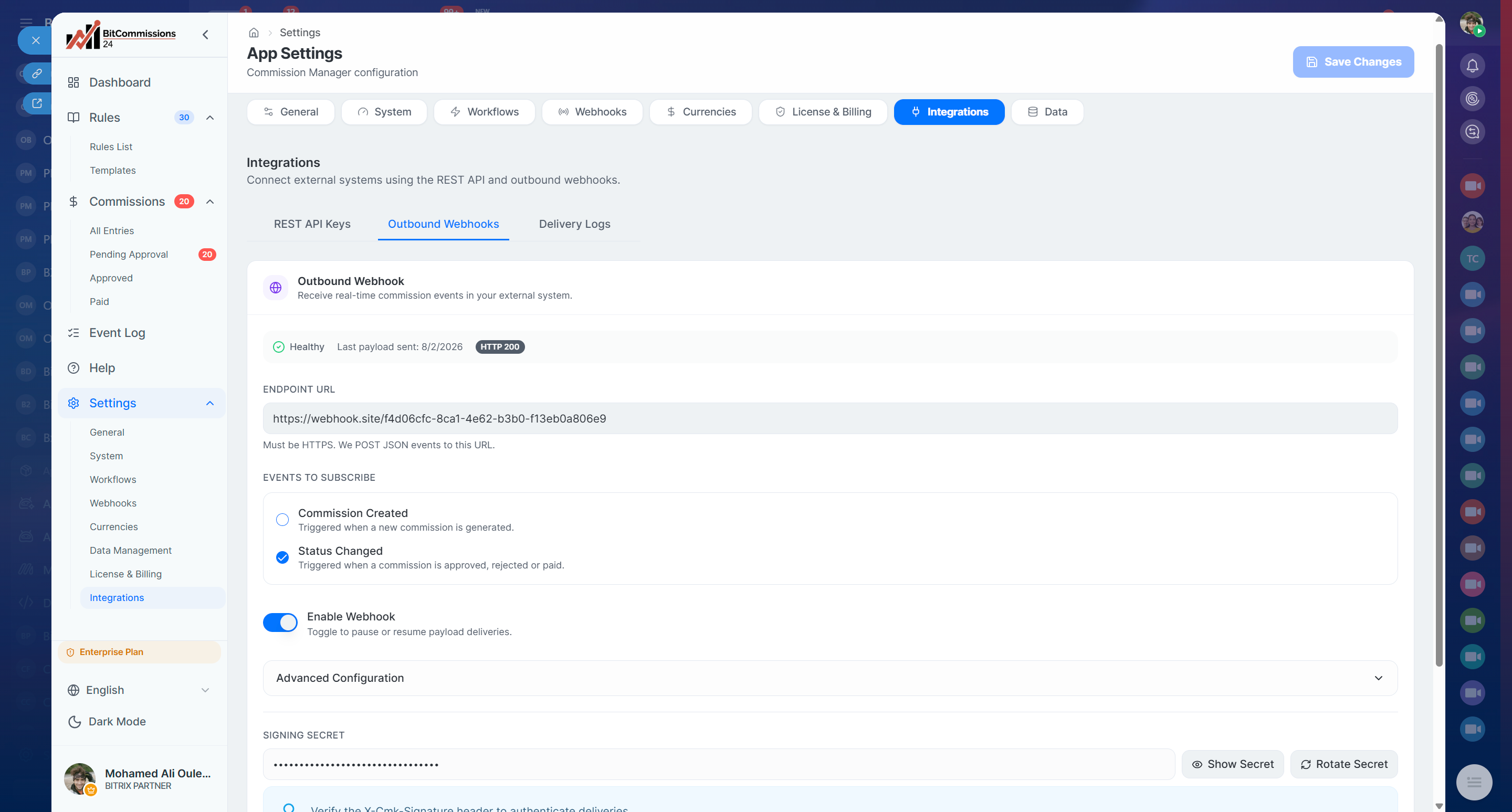This screenshot has height=812, width=1512.
Task: Click the Pending Approval 20 count badge
Action: coord(207,254)
